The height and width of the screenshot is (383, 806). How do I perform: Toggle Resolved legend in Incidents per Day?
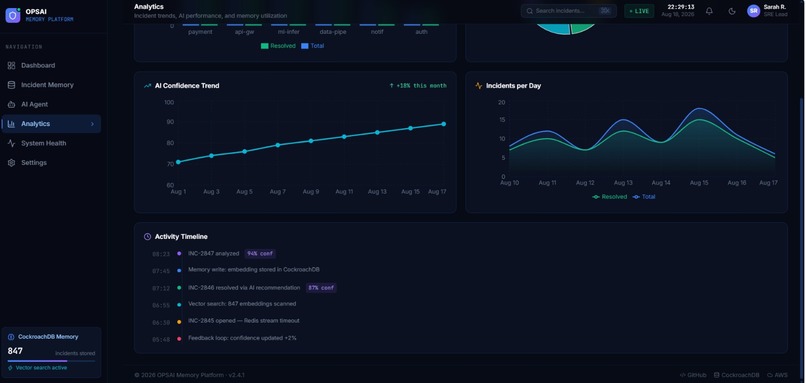[610, 197]
